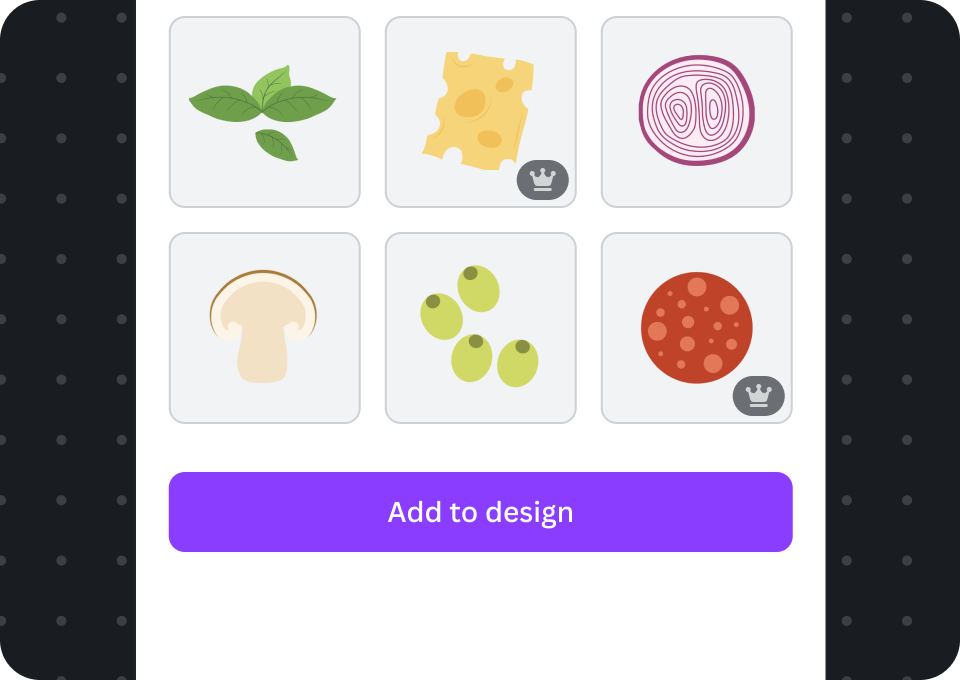Choose the green olives illustration
This screenshot has height=680, width=960.
click(x=481, y=328)
